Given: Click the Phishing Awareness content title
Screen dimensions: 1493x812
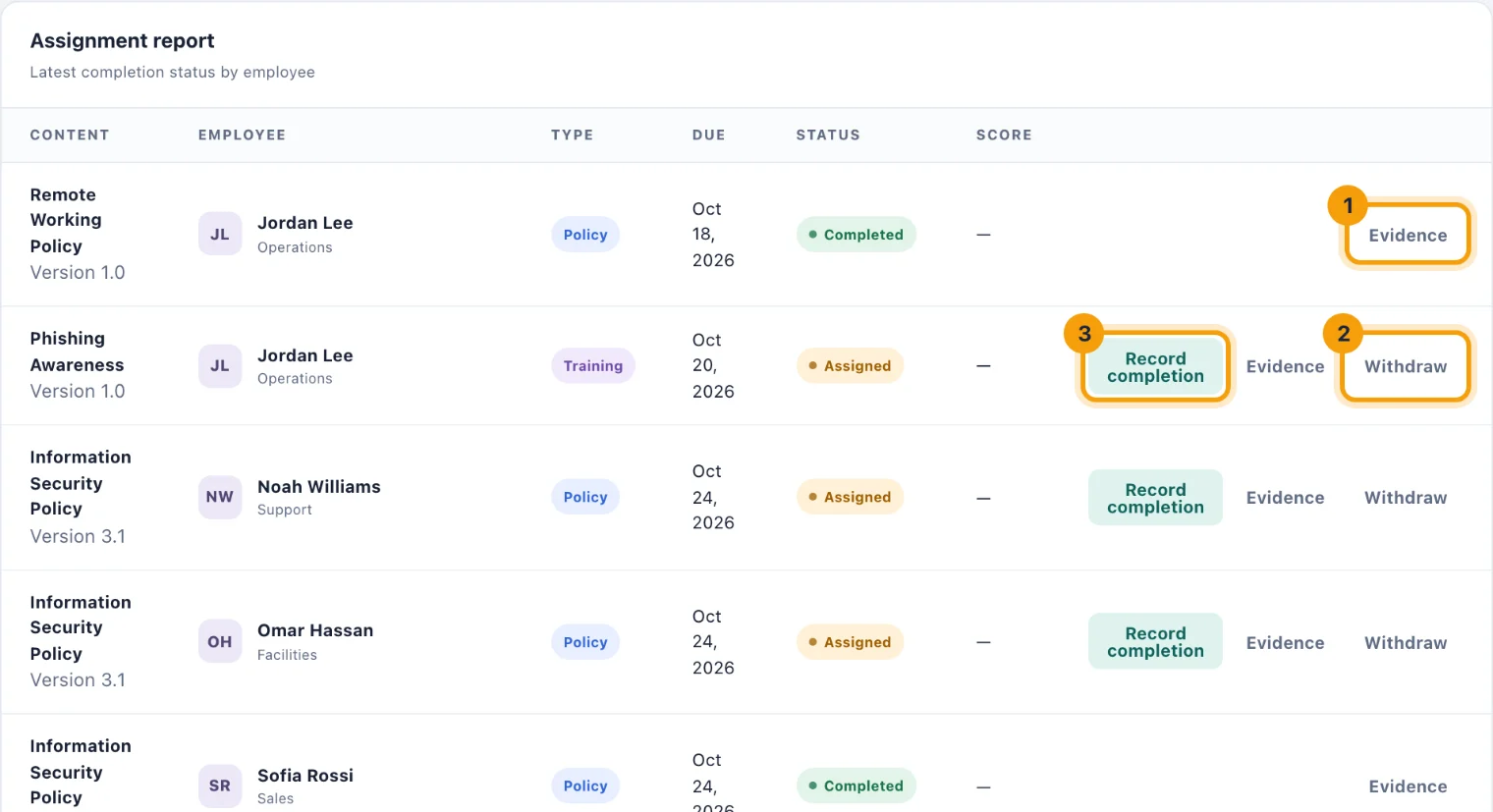Looking at the screenshot, I should pyautogui.click(x=77, y=352).
